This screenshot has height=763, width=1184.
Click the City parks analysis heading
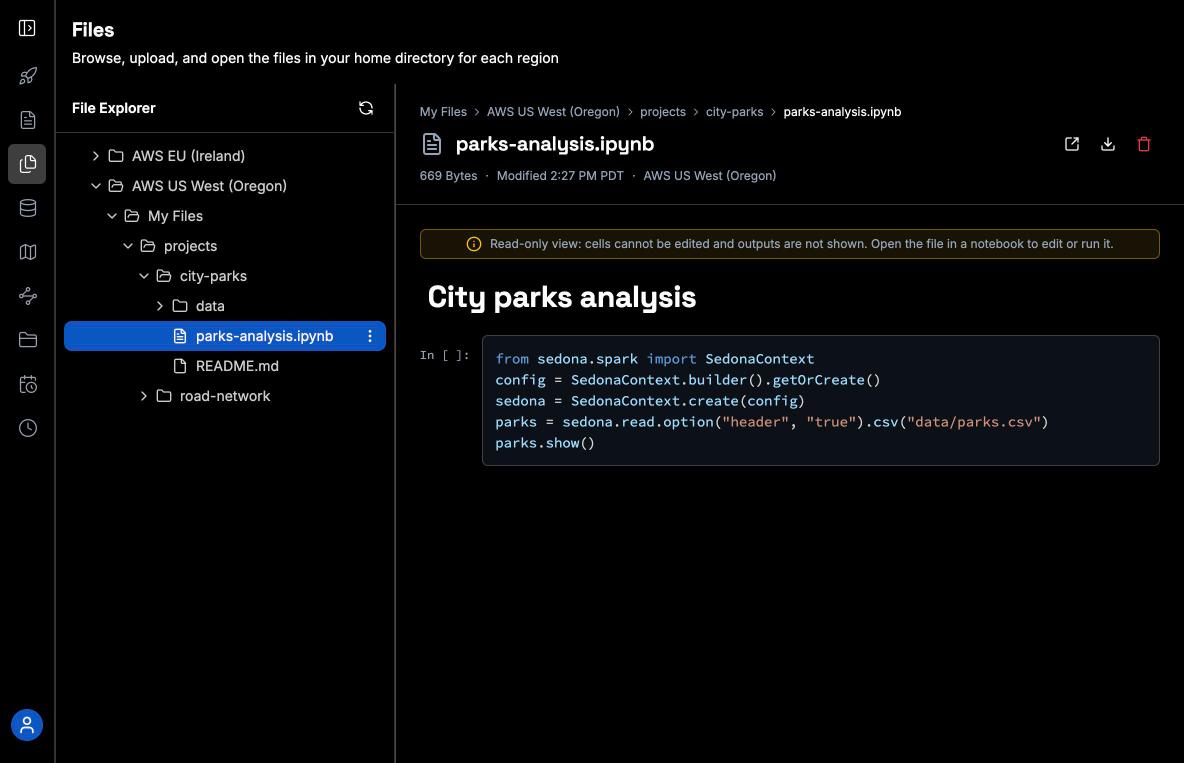[561, 297]
